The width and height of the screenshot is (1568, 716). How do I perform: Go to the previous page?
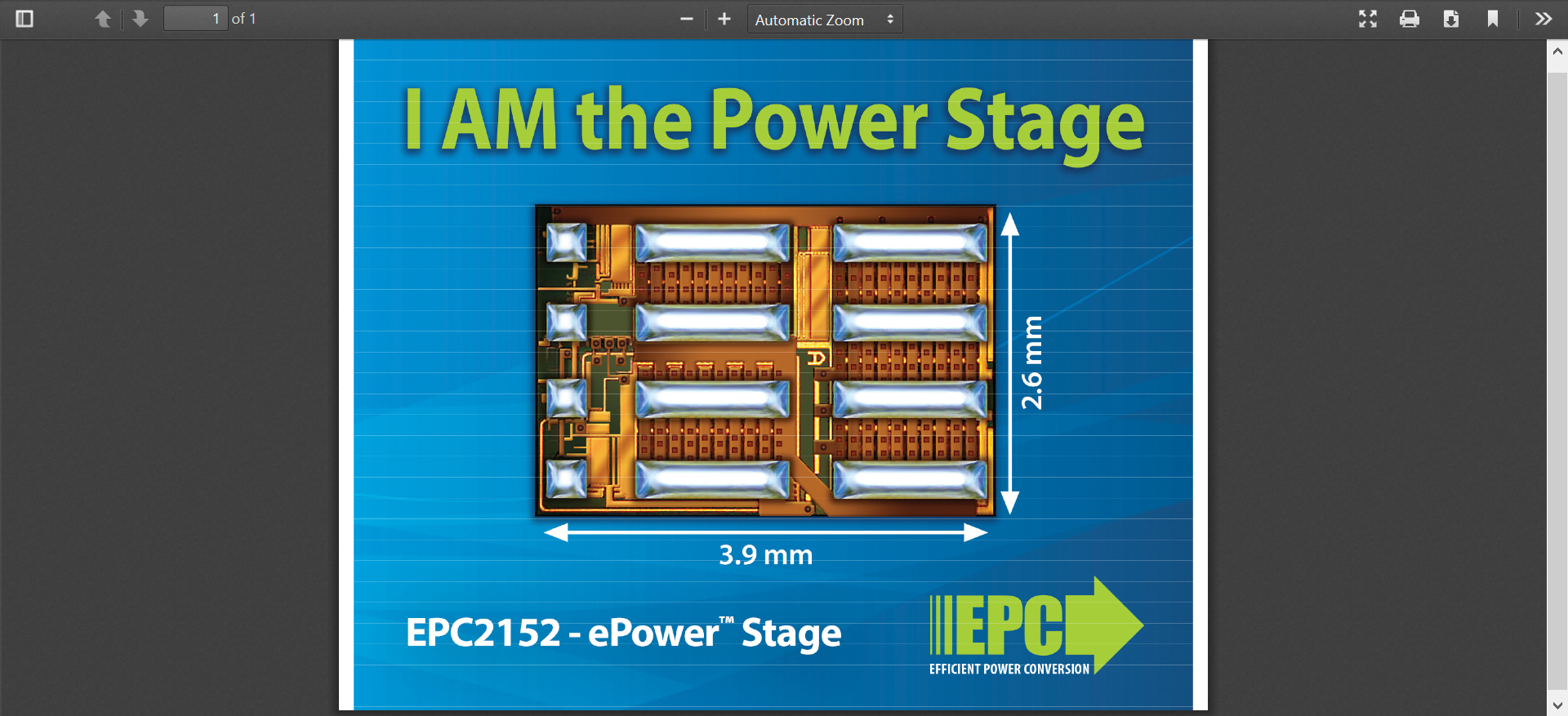[103, 19]
